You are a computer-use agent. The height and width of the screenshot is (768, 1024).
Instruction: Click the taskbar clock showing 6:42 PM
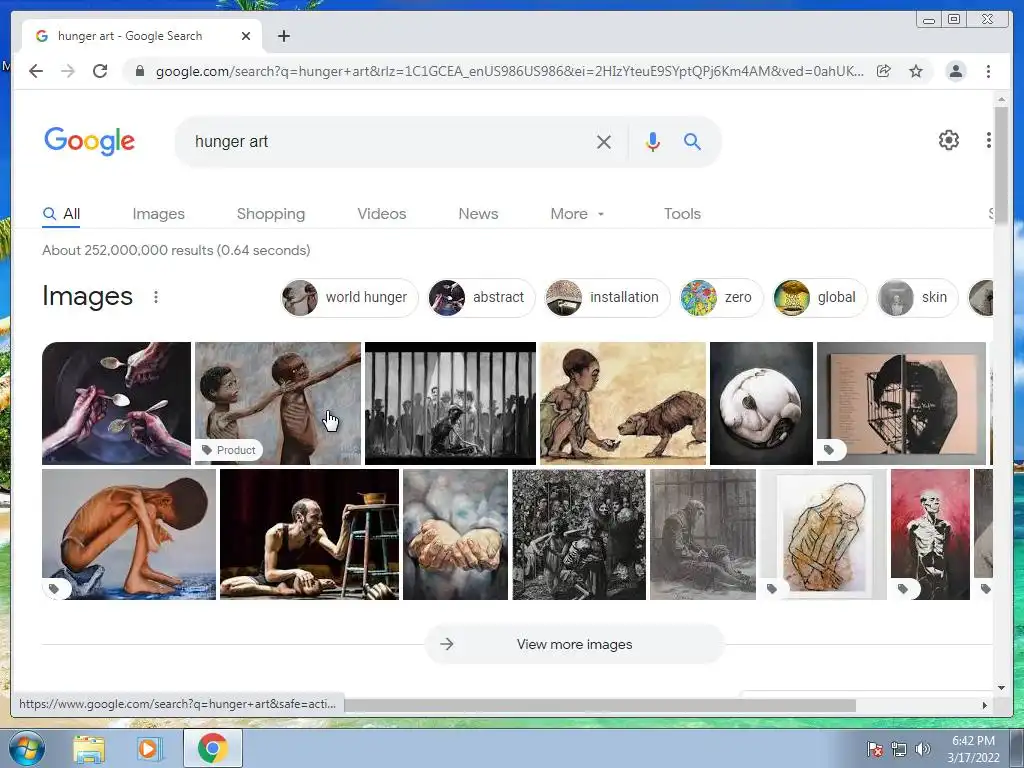click(973, 749)
